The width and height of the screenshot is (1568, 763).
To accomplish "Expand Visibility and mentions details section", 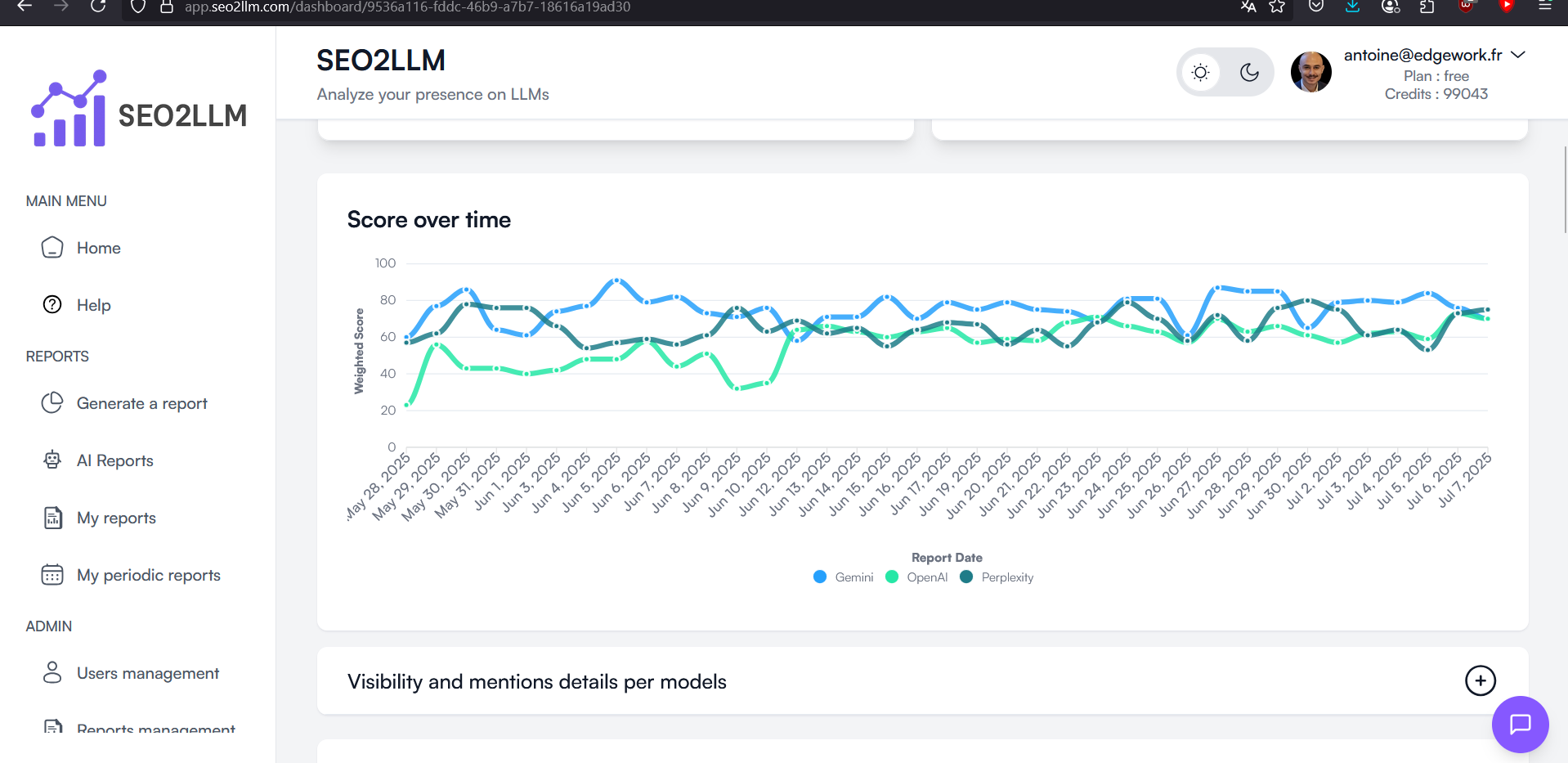I will point(1480,680).
